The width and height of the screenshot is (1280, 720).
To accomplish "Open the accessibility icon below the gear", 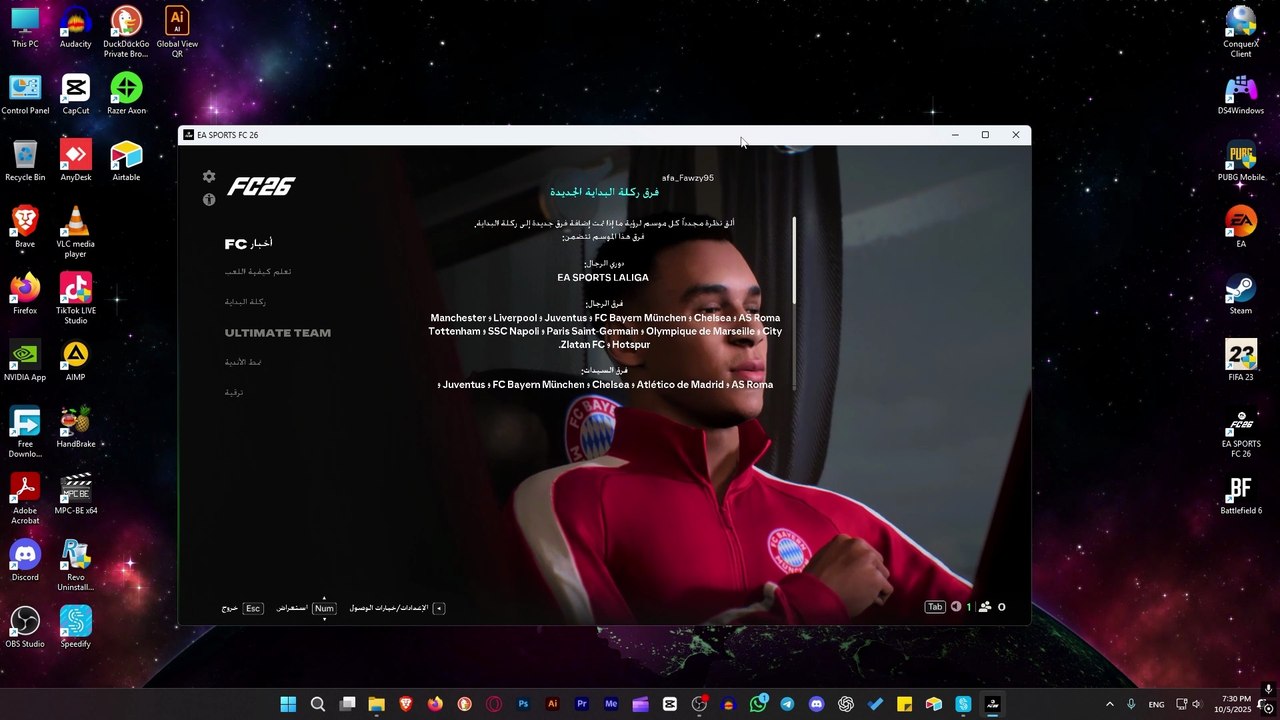I will (x=209, y=200).
